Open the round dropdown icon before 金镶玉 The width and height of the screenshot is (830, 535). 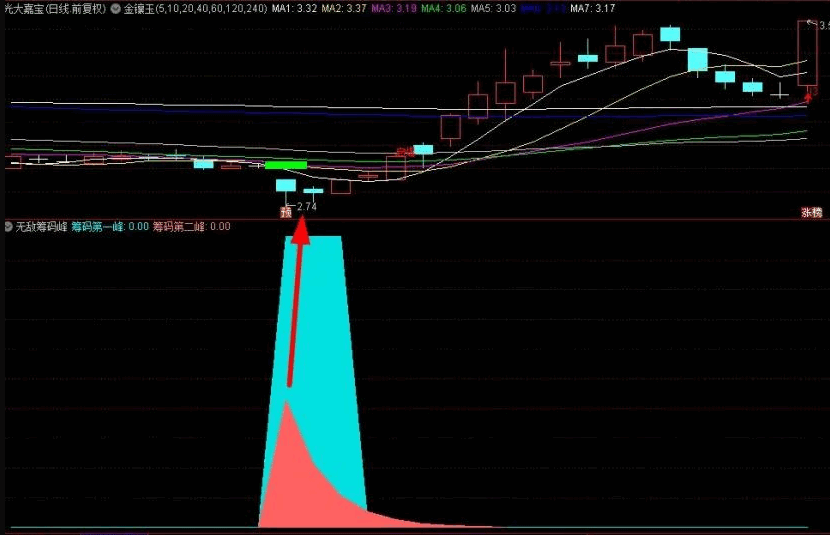click(115, 8)
